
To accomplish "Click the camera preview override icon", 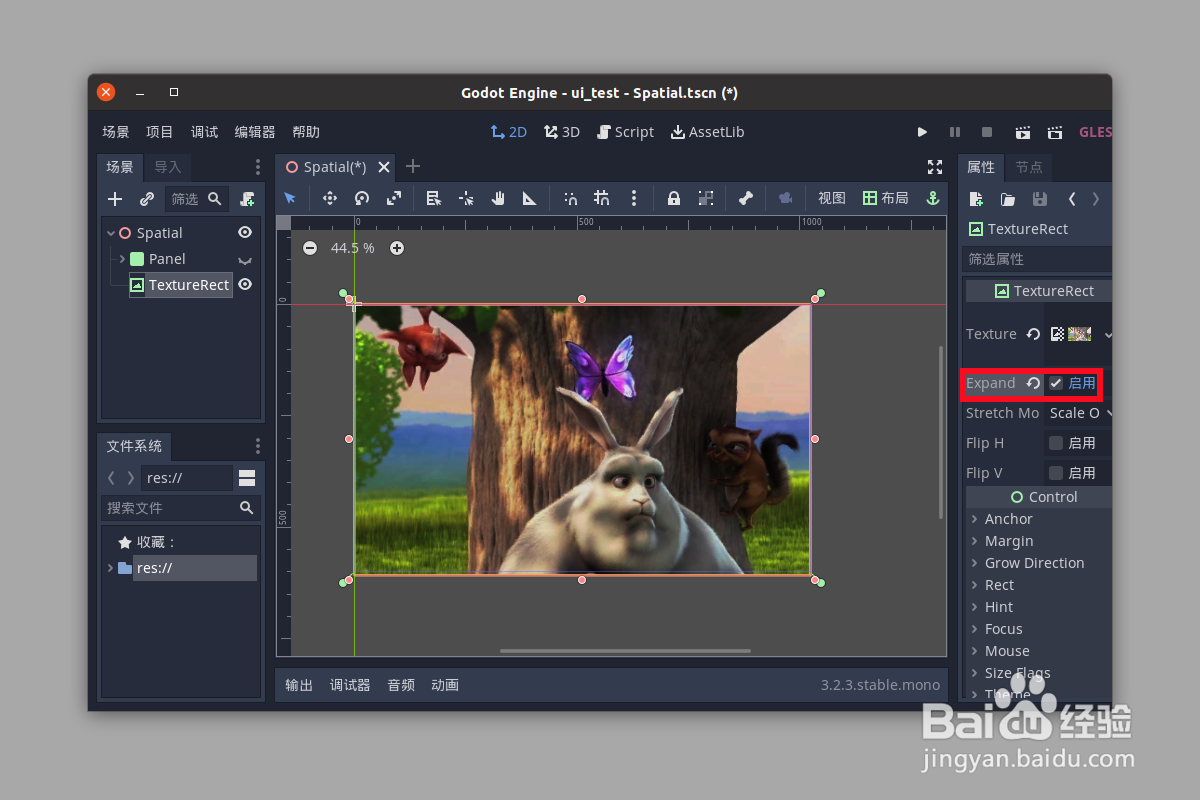I will point(785,198).
